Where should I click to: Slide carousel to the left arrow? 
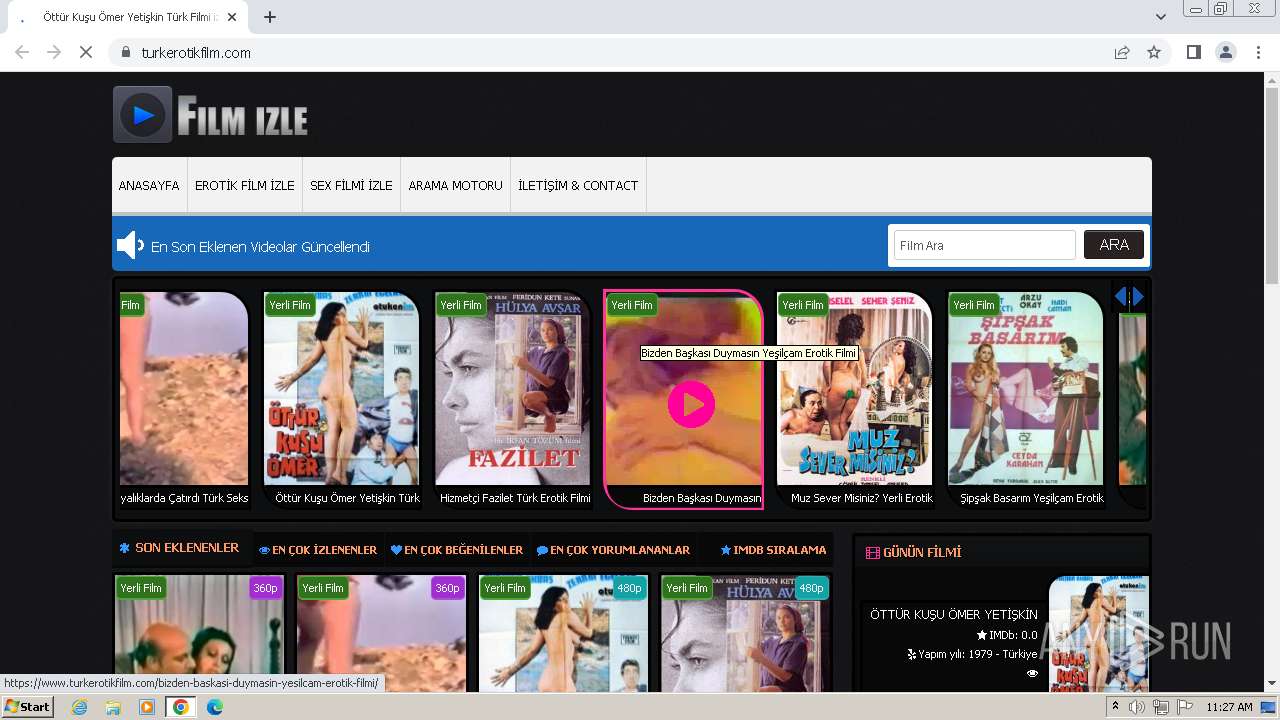(x=1121, y=297)
